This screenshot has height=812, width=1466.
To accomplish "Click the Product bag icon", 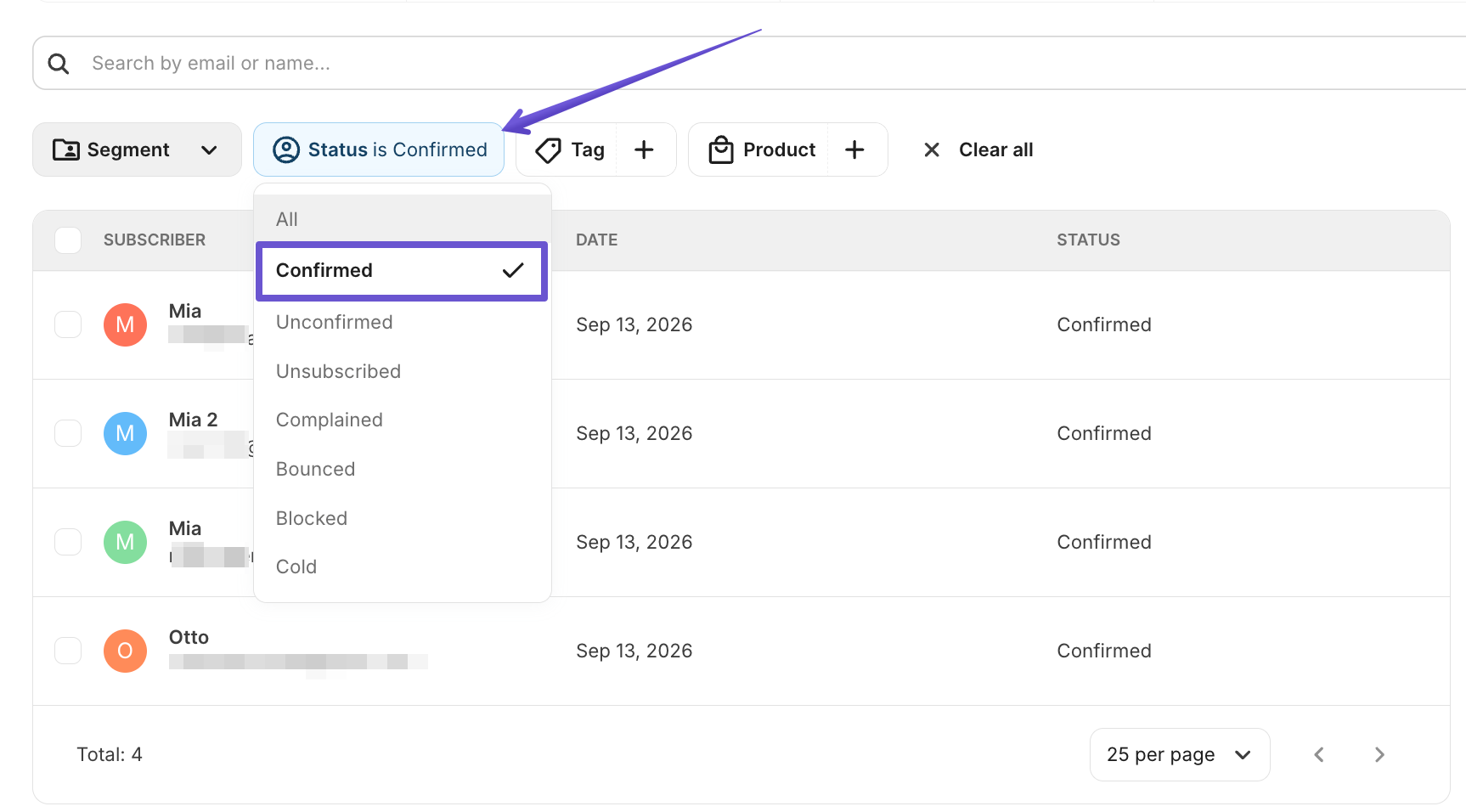I will 721,150.
